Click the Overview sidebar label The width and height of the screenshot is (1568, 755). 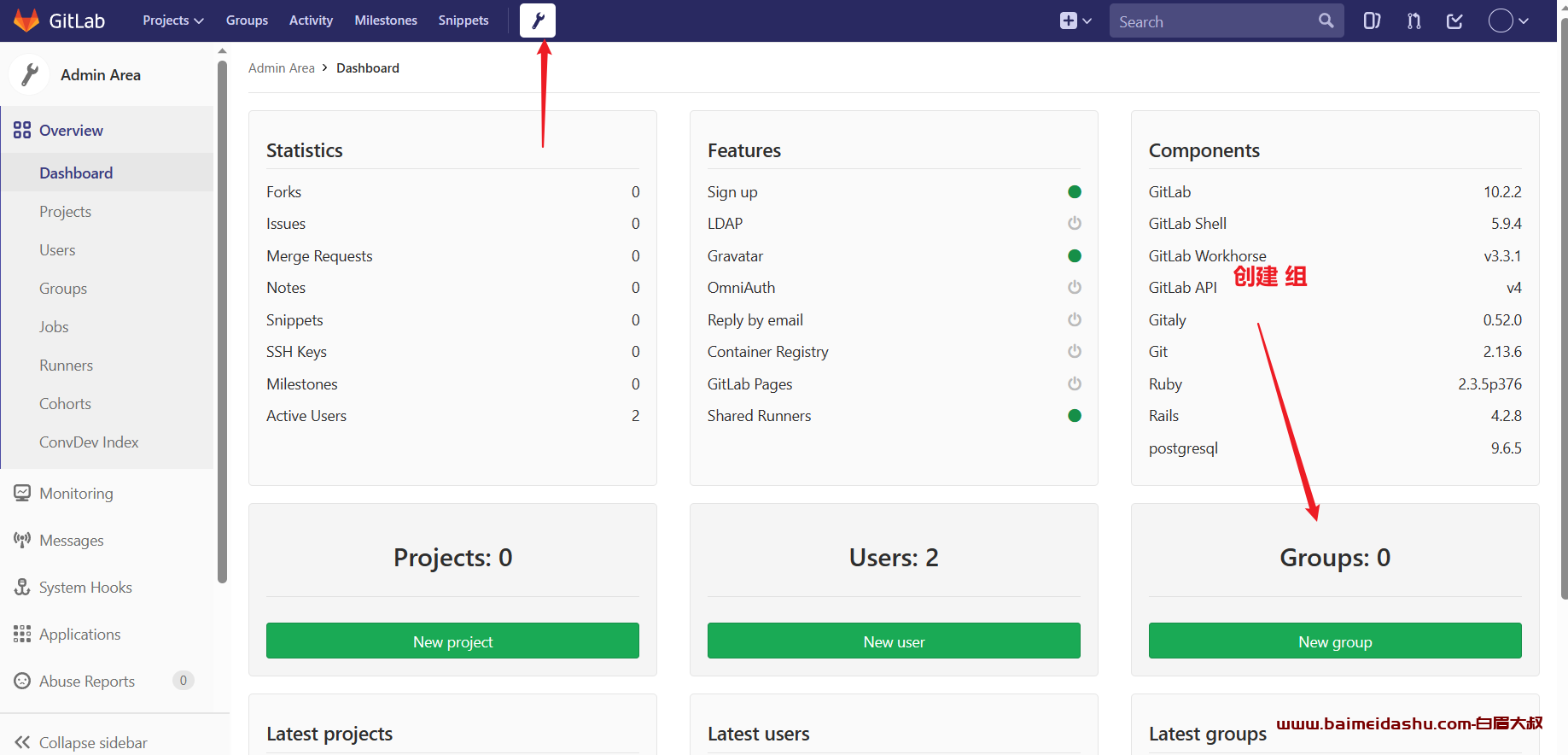click(71, 130)
